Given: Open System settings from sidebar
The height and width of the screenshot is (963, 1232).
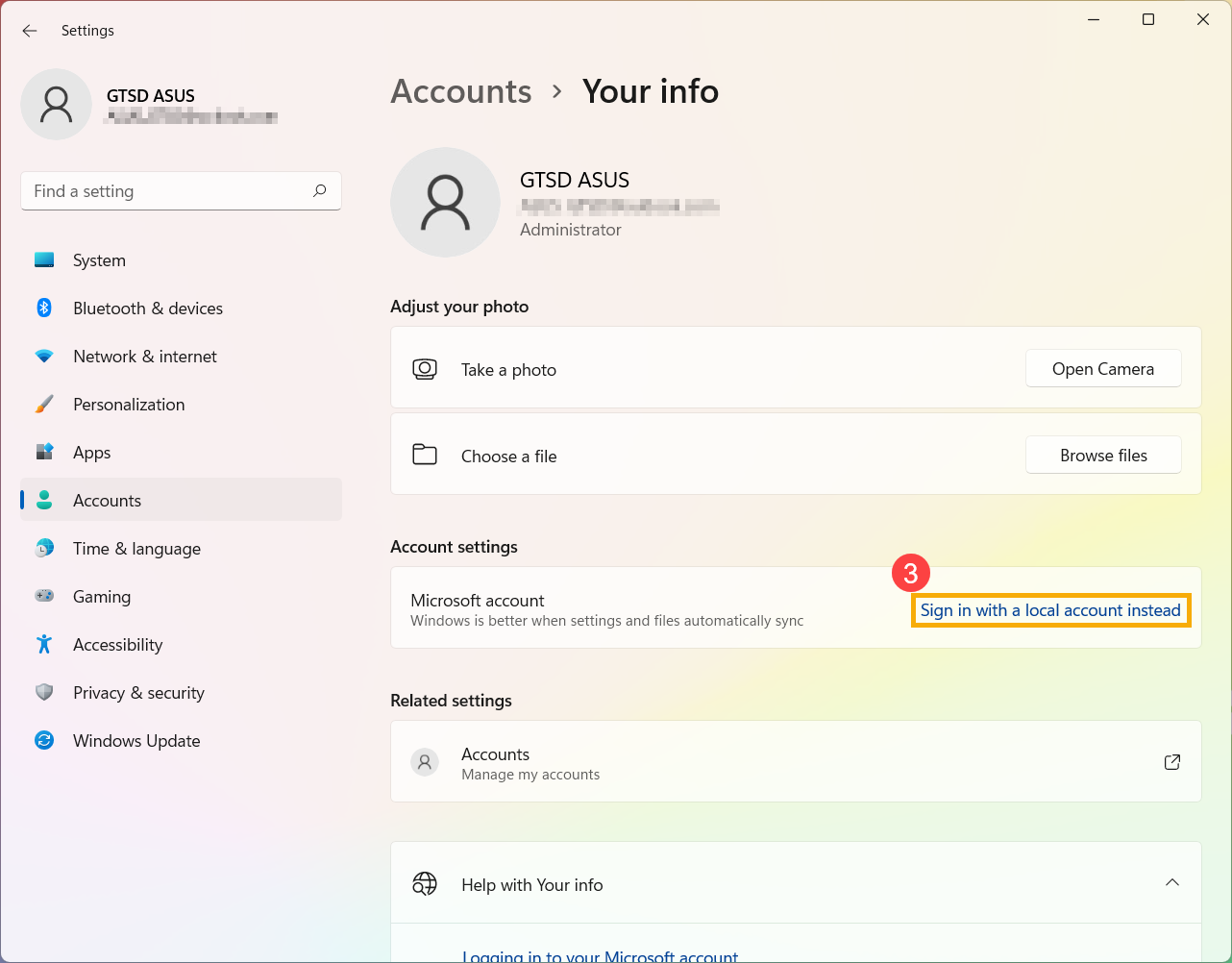Looking at the screenshot, I should click(99, 260).
